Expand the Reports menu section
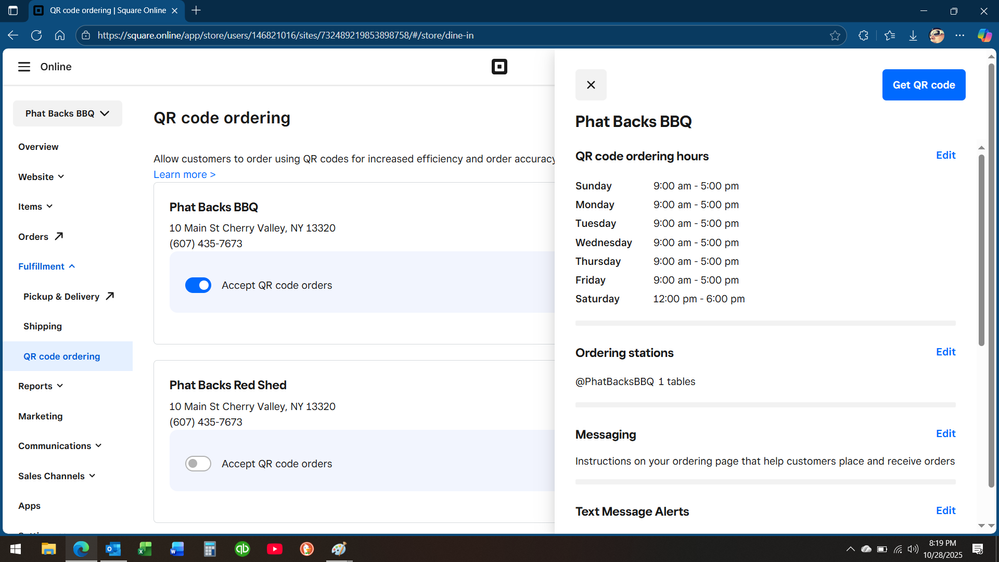 click(x=40, y=386)
